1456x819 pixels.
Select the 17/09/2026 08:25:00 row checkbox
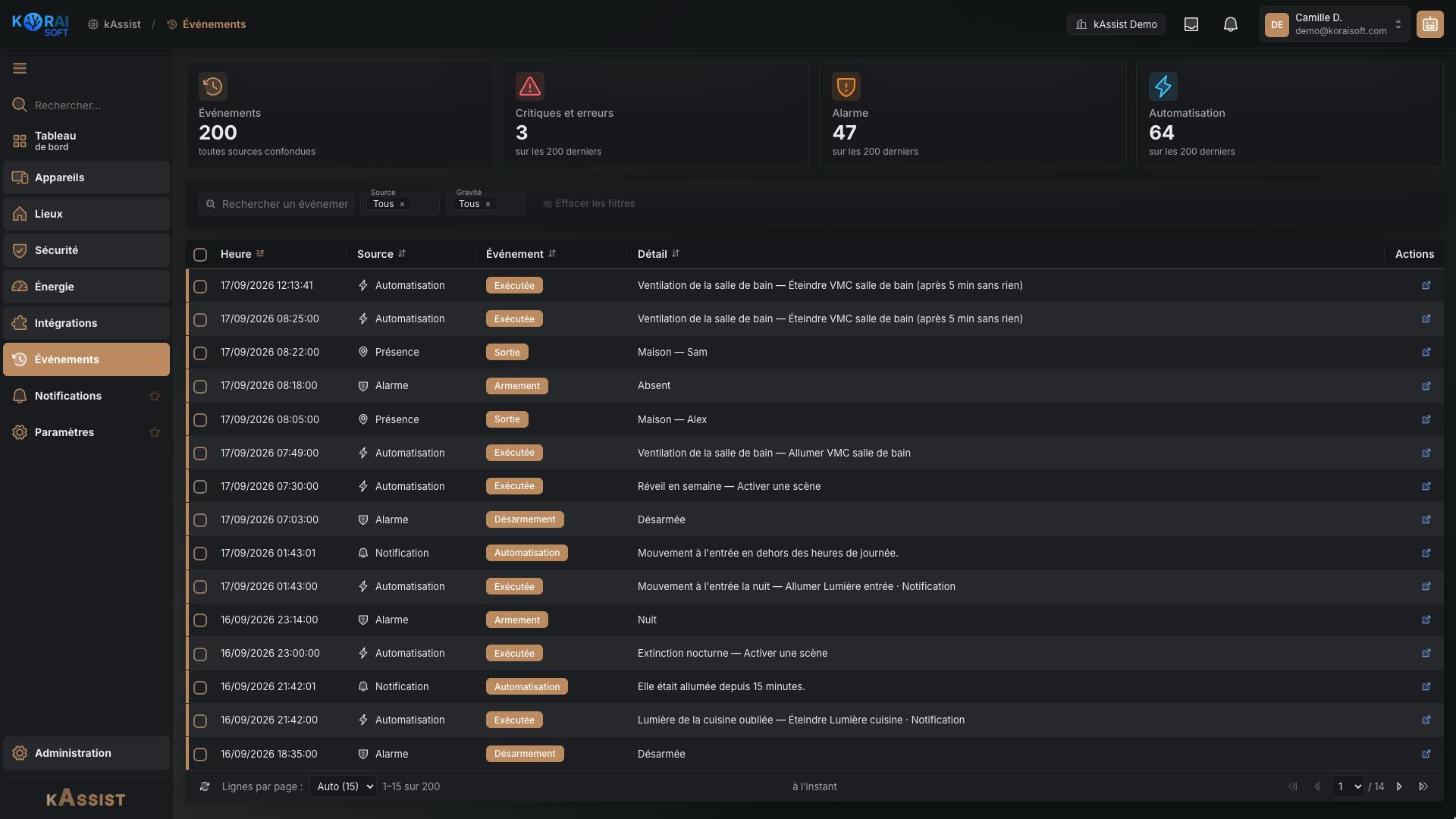(200, 319)
